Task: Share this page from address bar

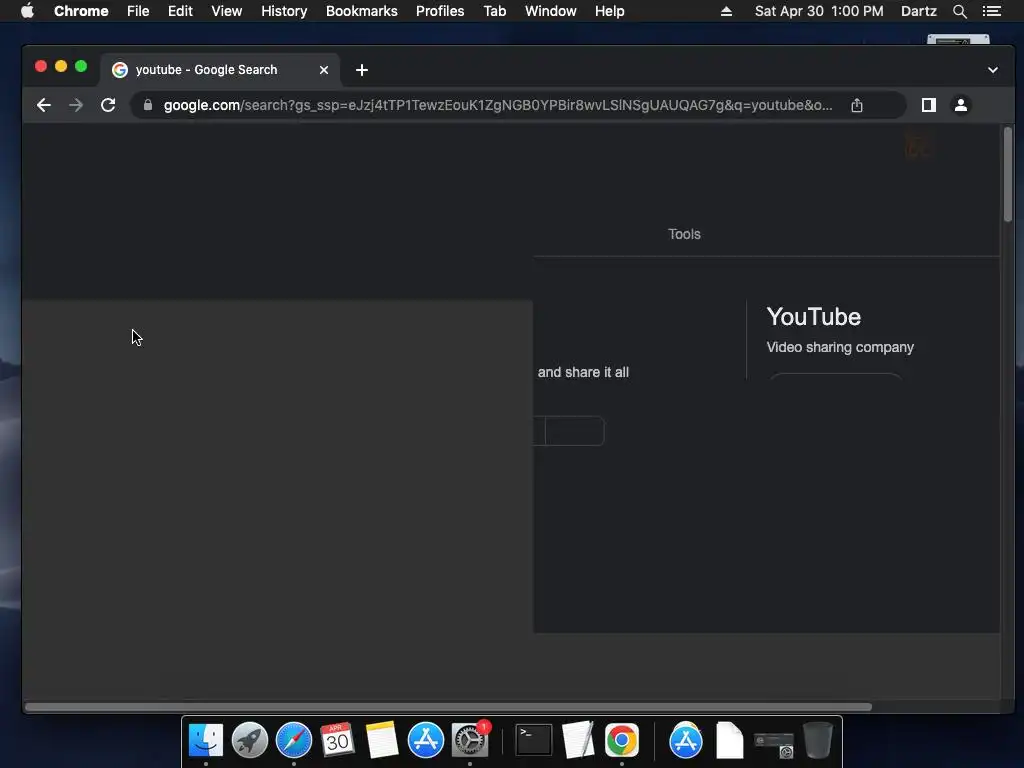Action: pyautogui.click(x=857, y=105)
